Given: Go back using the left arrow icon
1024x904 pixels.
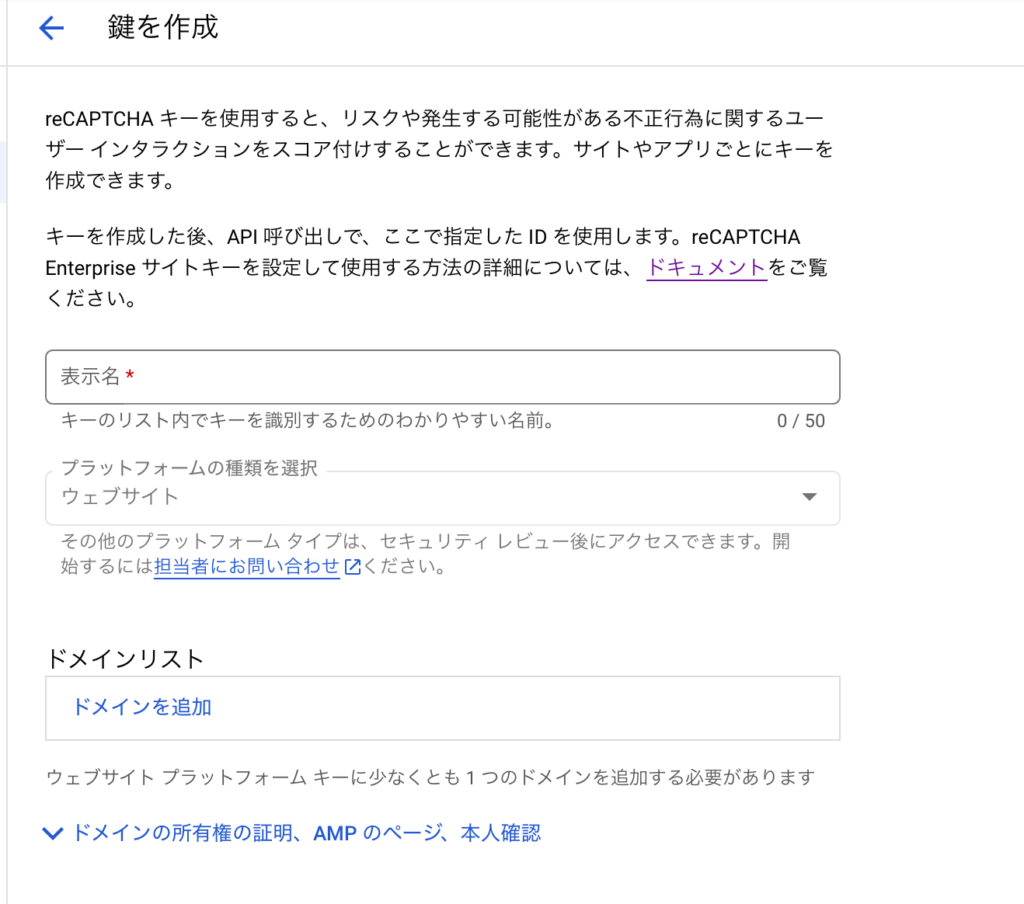Looking at the screenshot, I should coord(50,28).
